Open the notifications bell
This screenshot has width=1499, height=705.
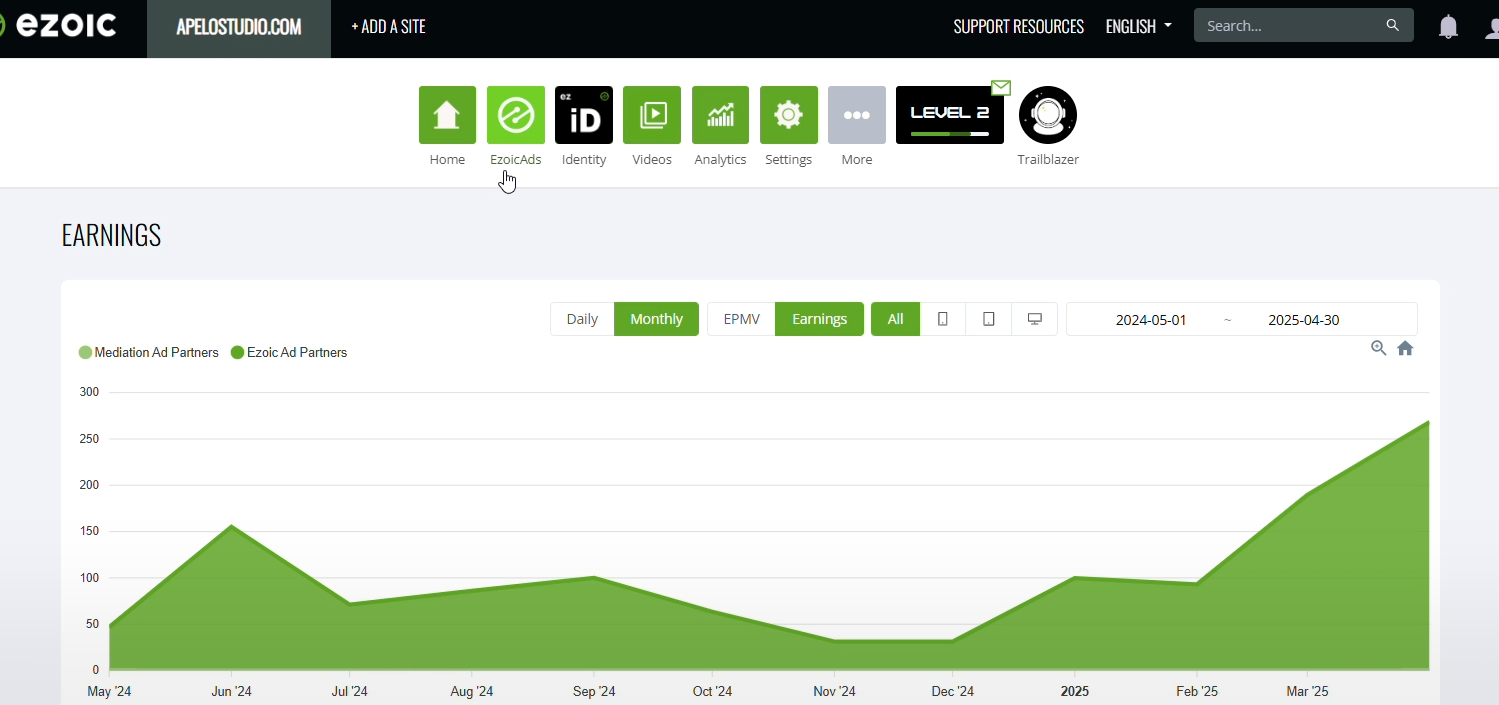1448,27
